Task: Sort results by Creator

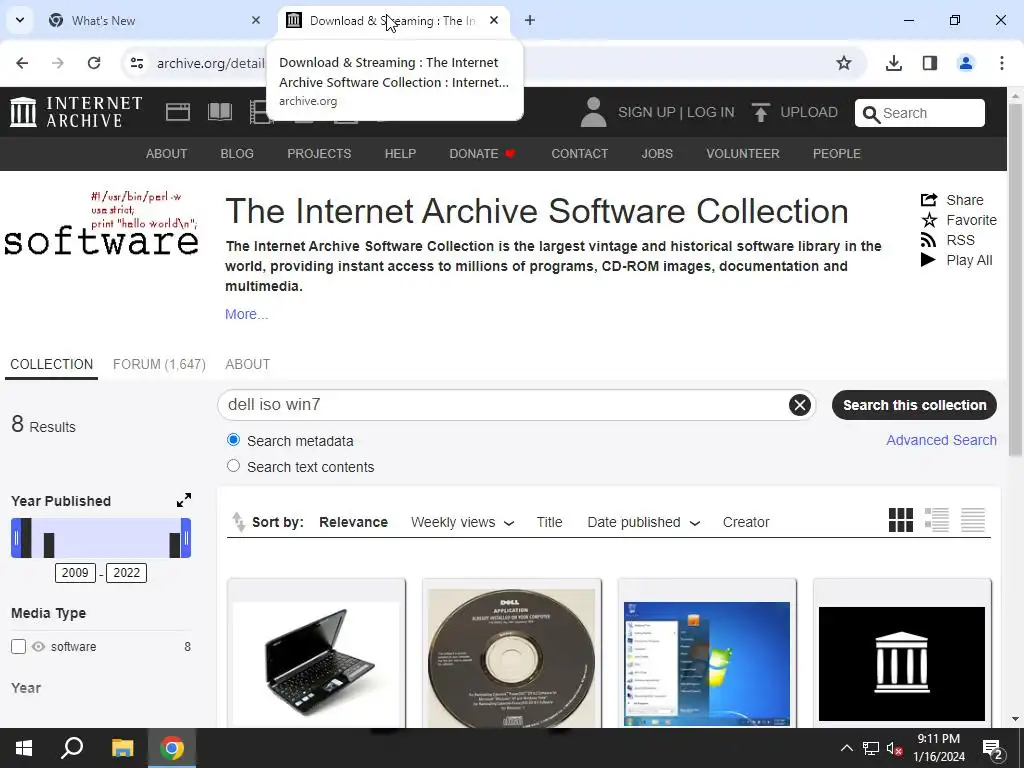Action: pos(746,522)
